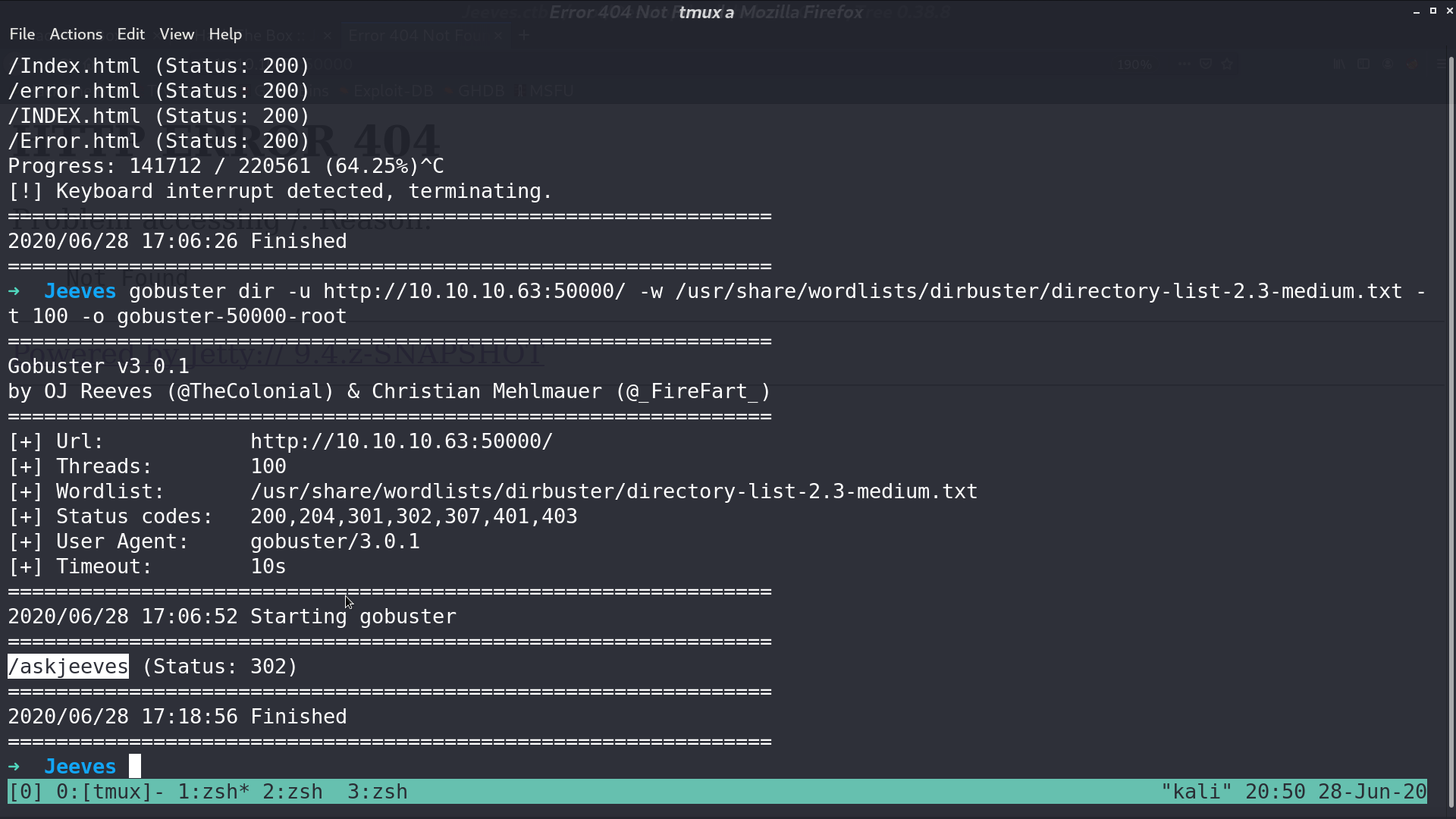Image resolution: width=1456 pixels, height=819 pixels.
Task: Open the Actions menu
Action: click(x=76, y=34)
